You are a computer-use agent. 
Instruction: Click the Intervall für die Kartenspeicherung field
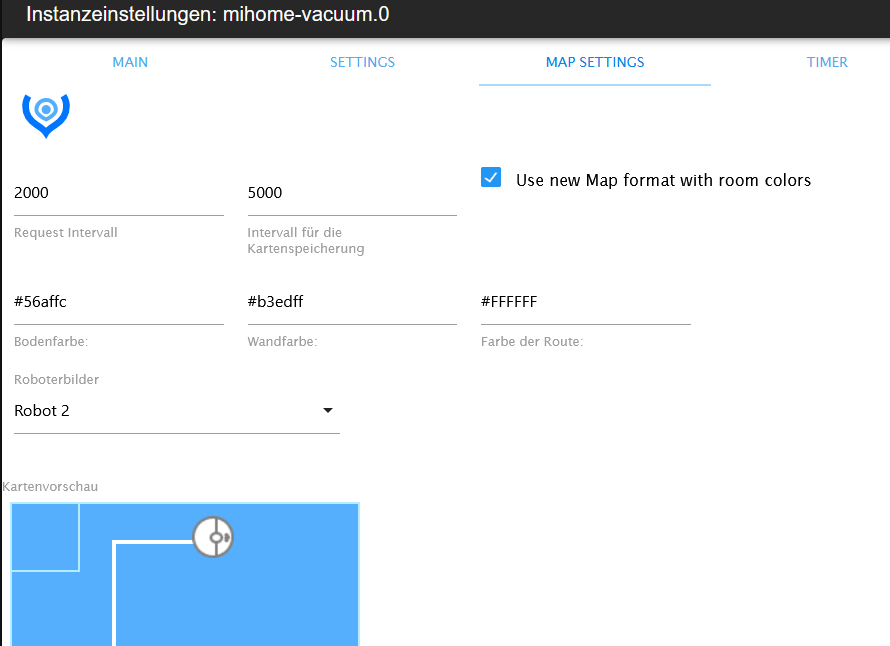click(x=352, y=193)
